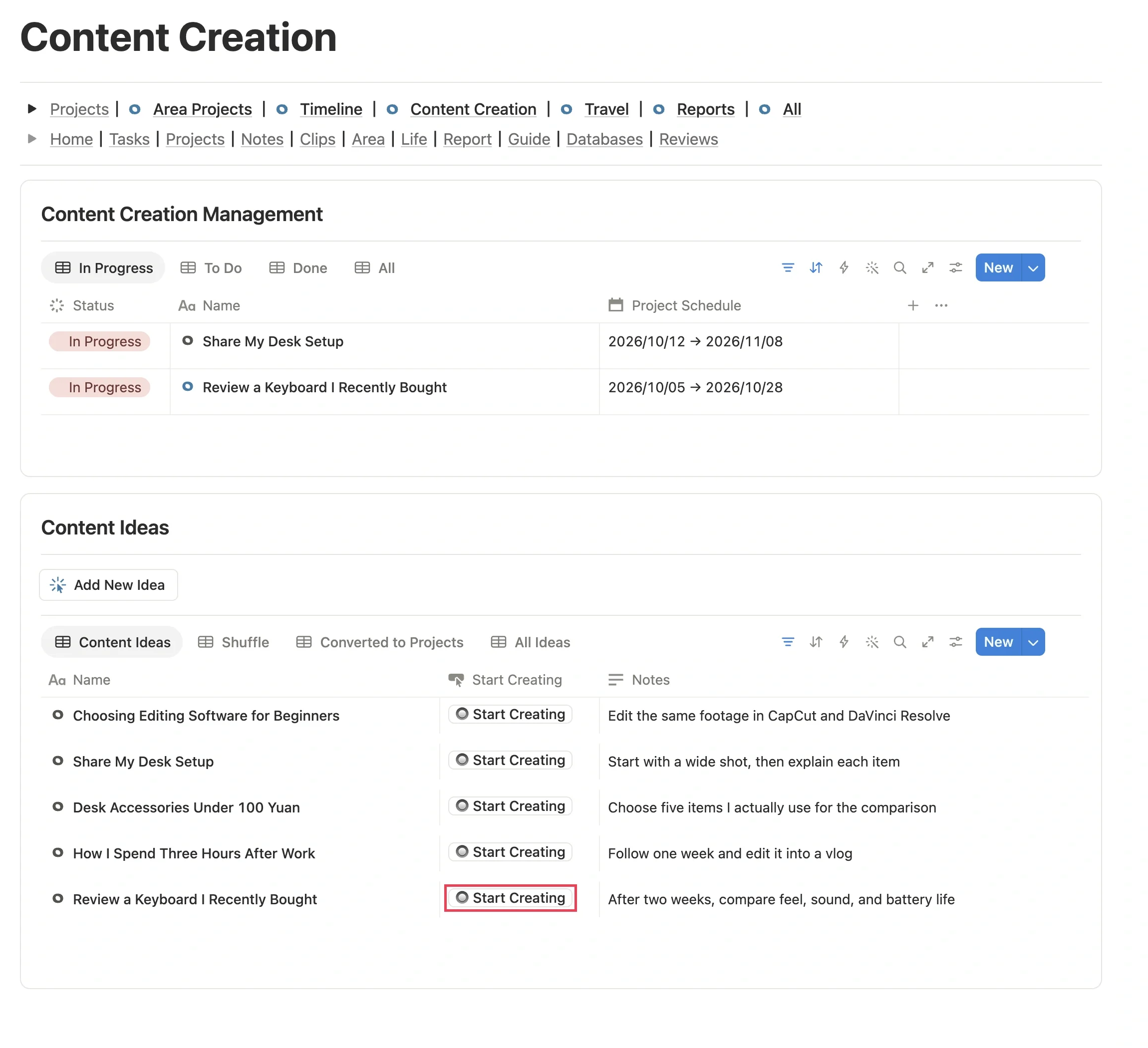This screenshot has width=1148, height=1048.
Task: Click the Travel link
Action: click(x=606, y=109)
